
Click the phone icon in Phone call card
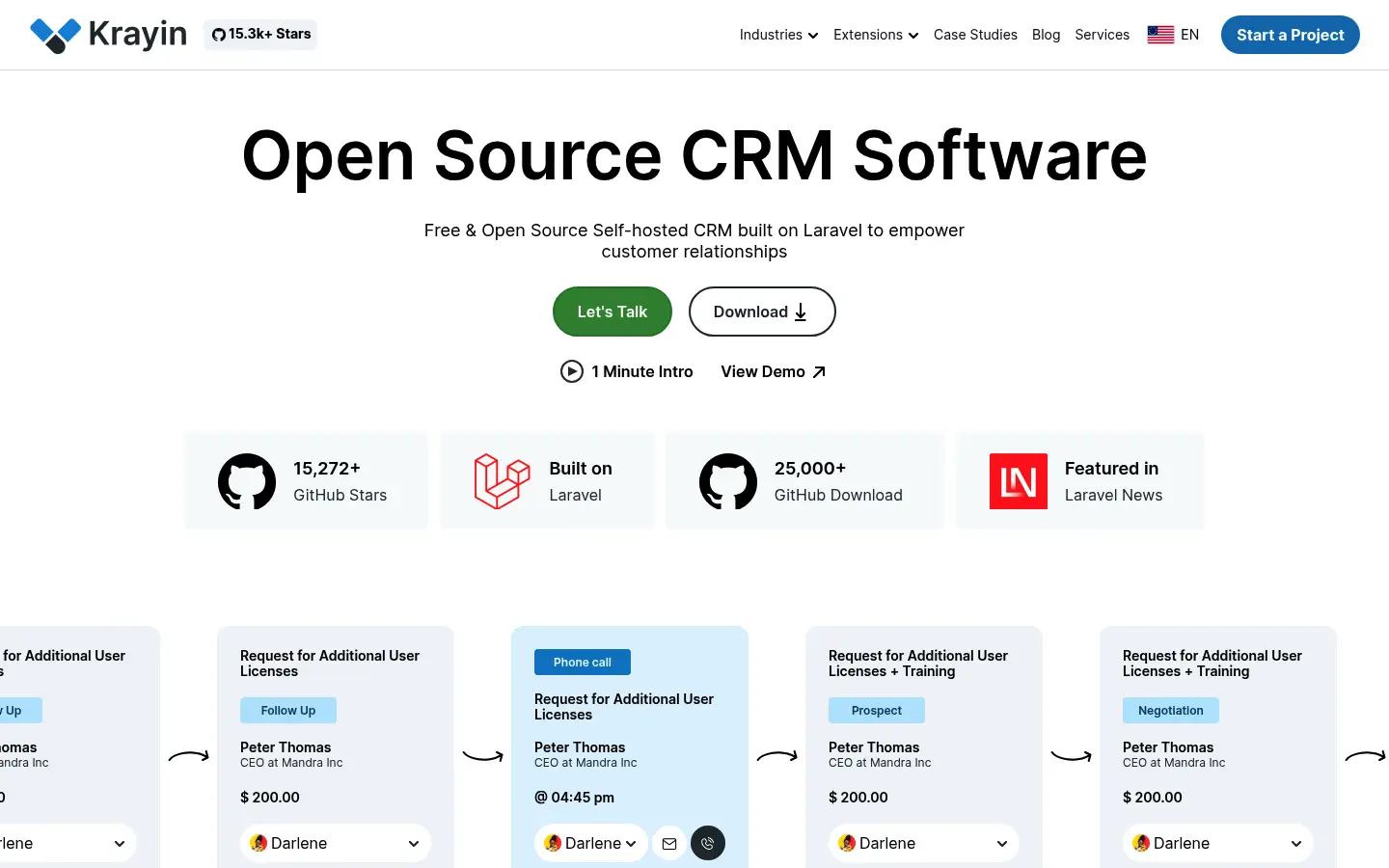coord(708,843)
